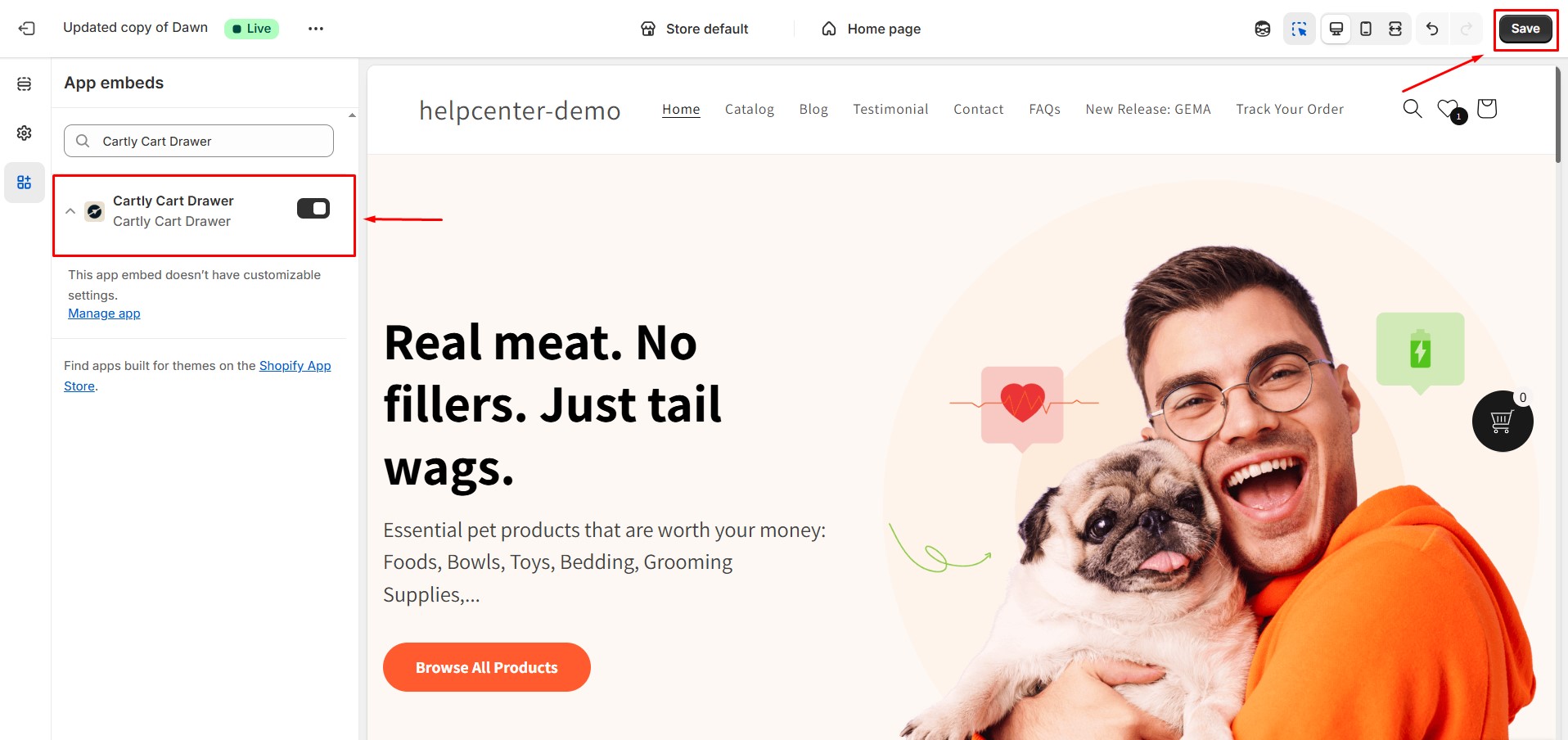
Task: Switch to fullscreen preview icon
Action: point(1395,29)
